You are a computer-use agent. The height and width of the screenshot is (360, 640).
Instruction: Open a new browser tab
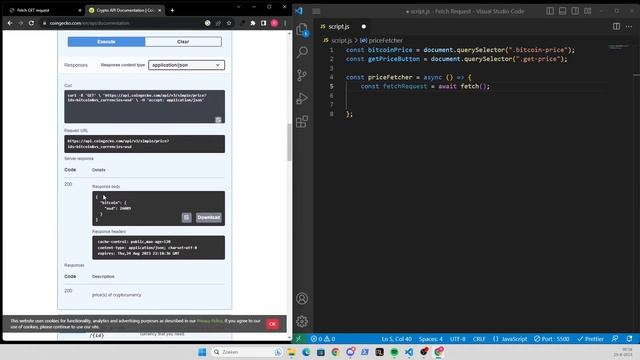point(172,10)
